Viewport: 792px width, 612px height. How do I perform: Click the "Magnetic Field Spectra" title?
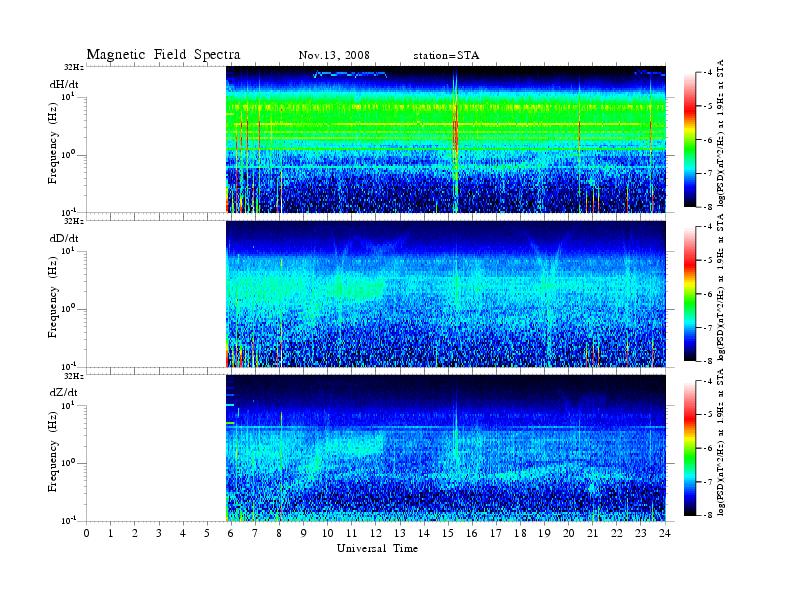pos(163,55)
